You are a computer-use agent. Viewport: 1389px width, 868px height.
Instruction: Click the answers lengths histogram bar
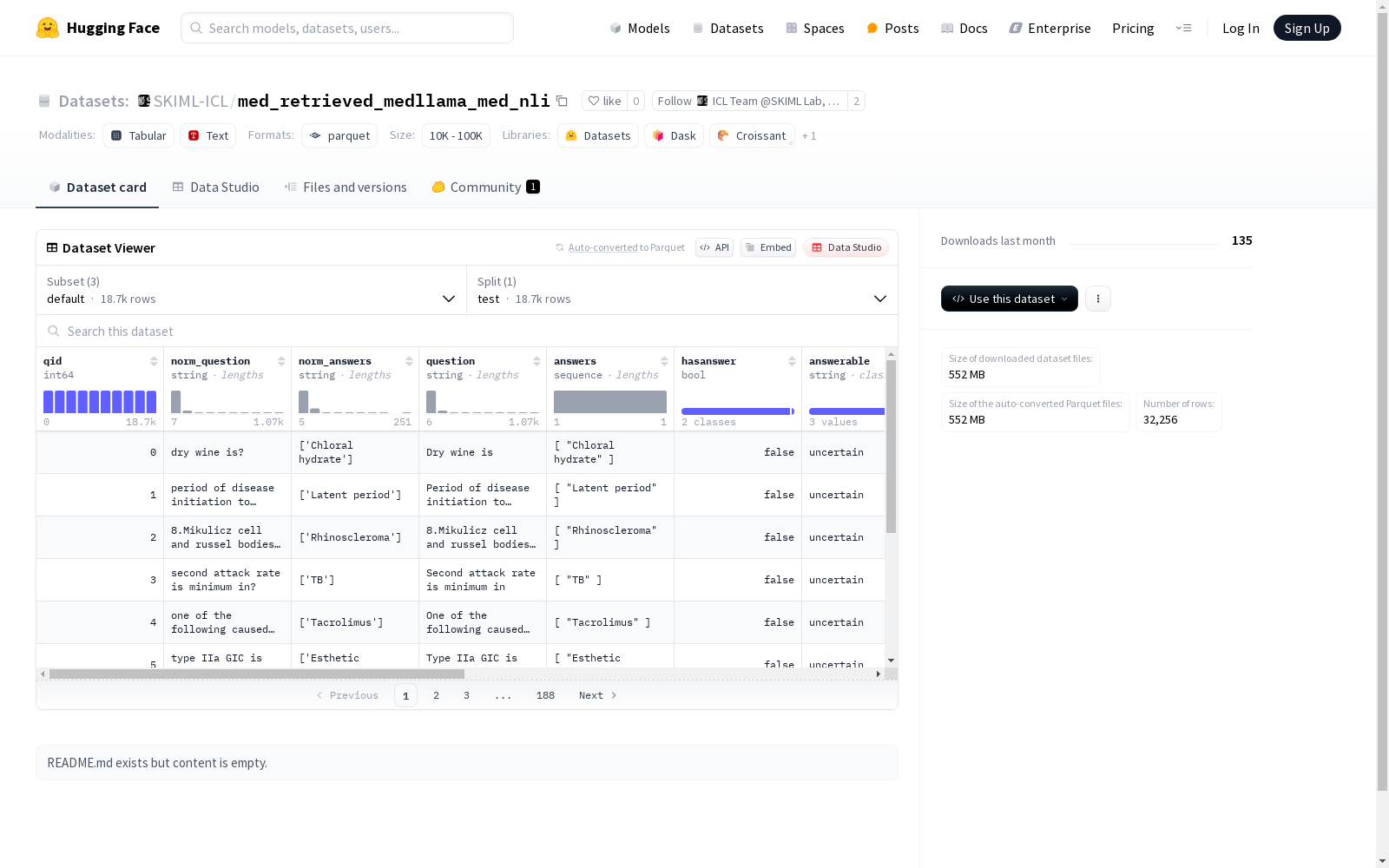tap(610, 402)
